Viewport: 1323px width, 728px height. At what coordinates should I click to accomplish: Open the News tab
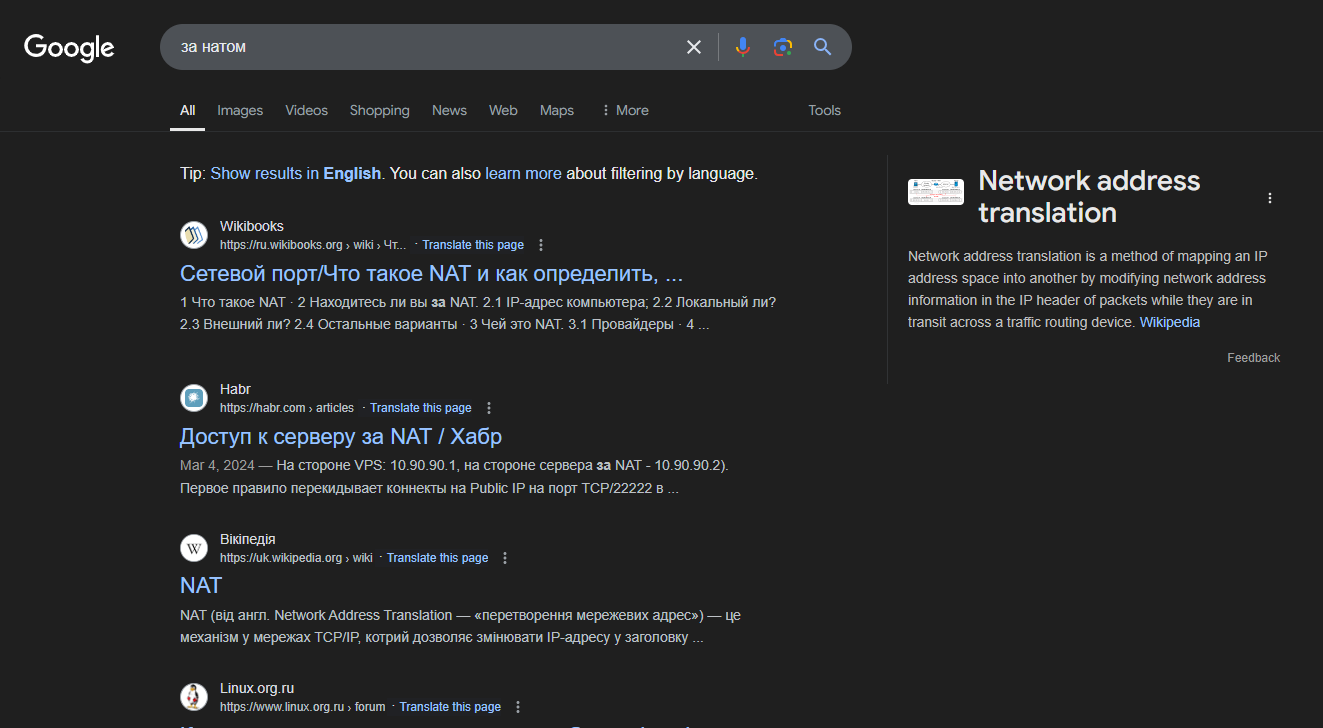tap(449, 110)
